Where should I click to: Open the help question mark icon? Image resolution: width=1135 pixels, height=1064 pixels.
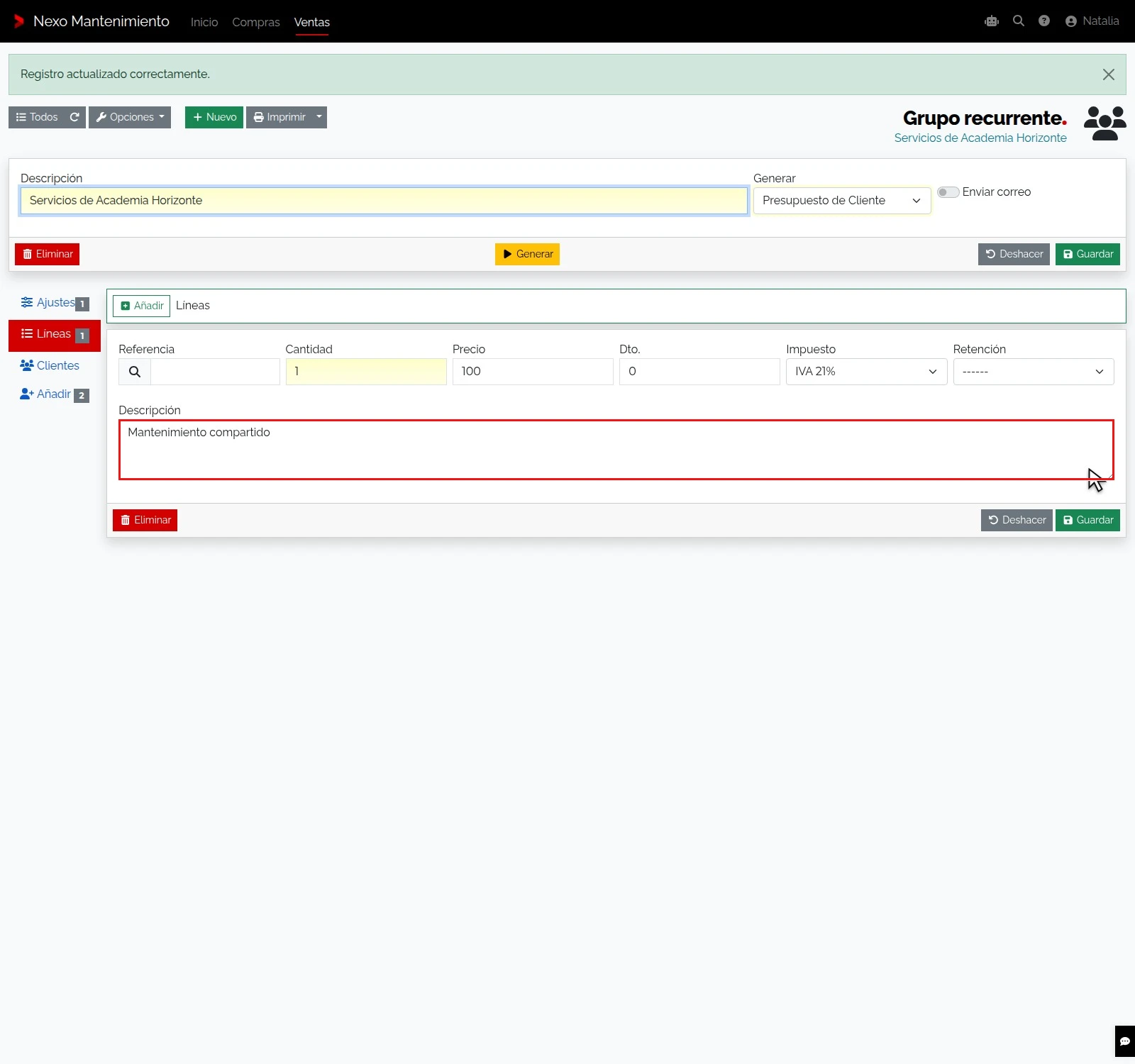point(1044,21)
